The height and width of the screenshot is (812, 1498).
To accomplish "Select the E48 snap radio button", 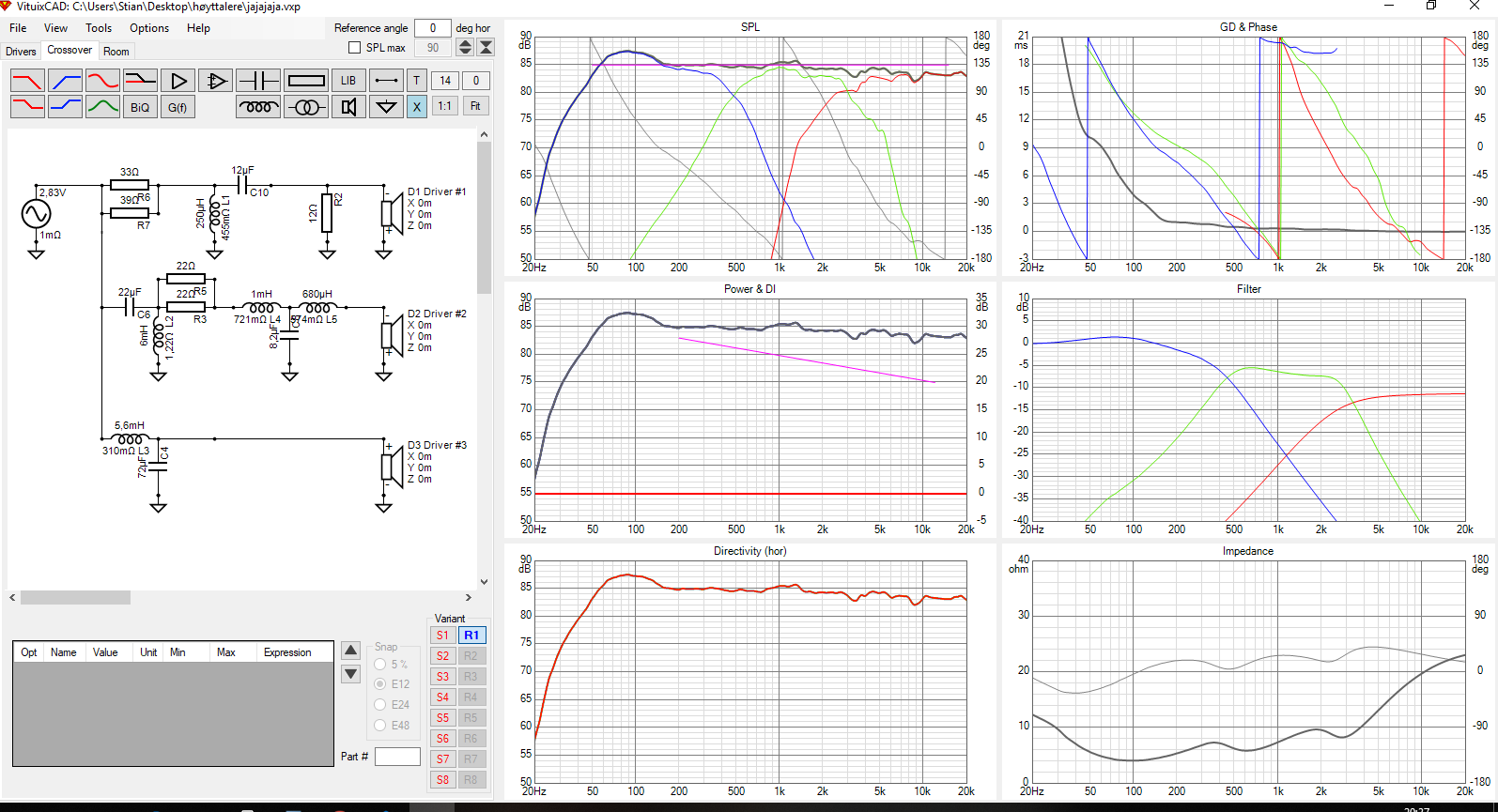I will (380, 726).
